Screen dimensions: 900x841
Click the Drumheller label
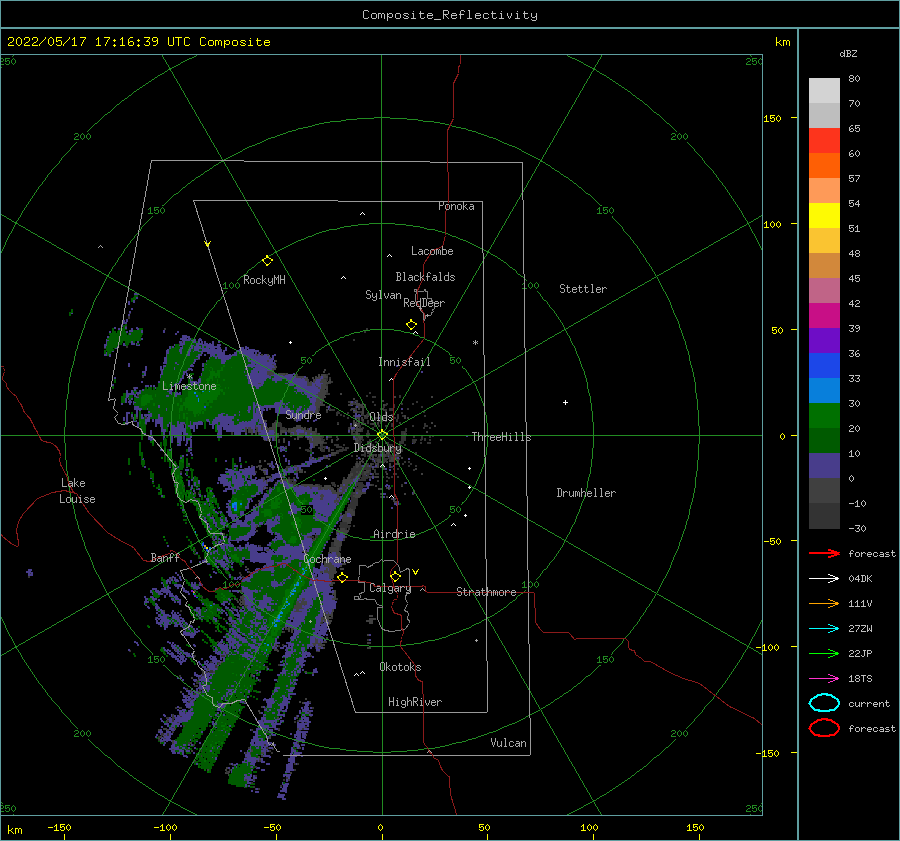tap(586, 493)
